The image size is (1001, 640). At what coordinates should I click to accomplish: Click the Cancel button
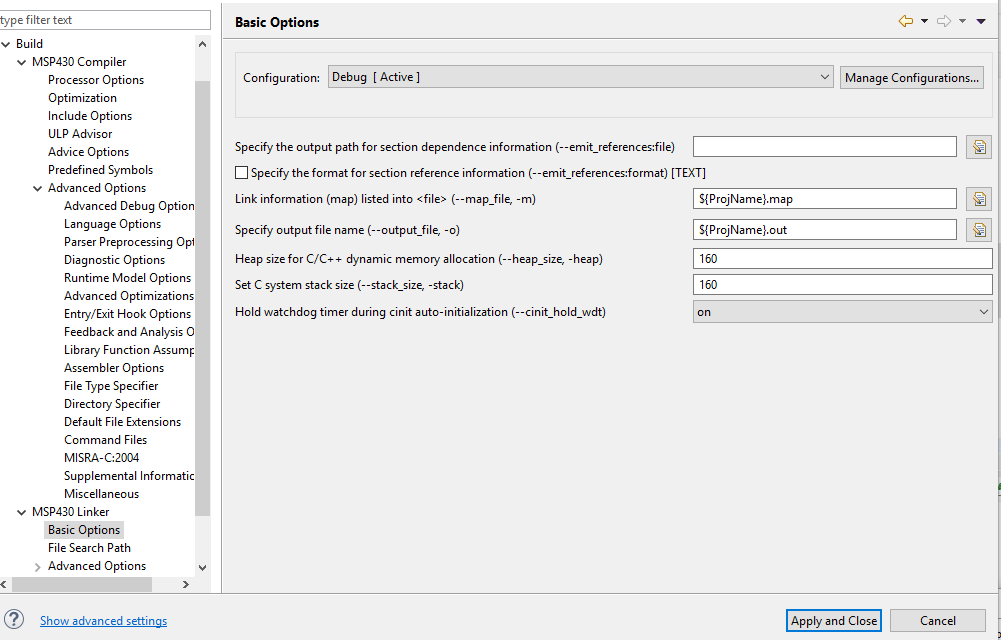coord(937,620)
